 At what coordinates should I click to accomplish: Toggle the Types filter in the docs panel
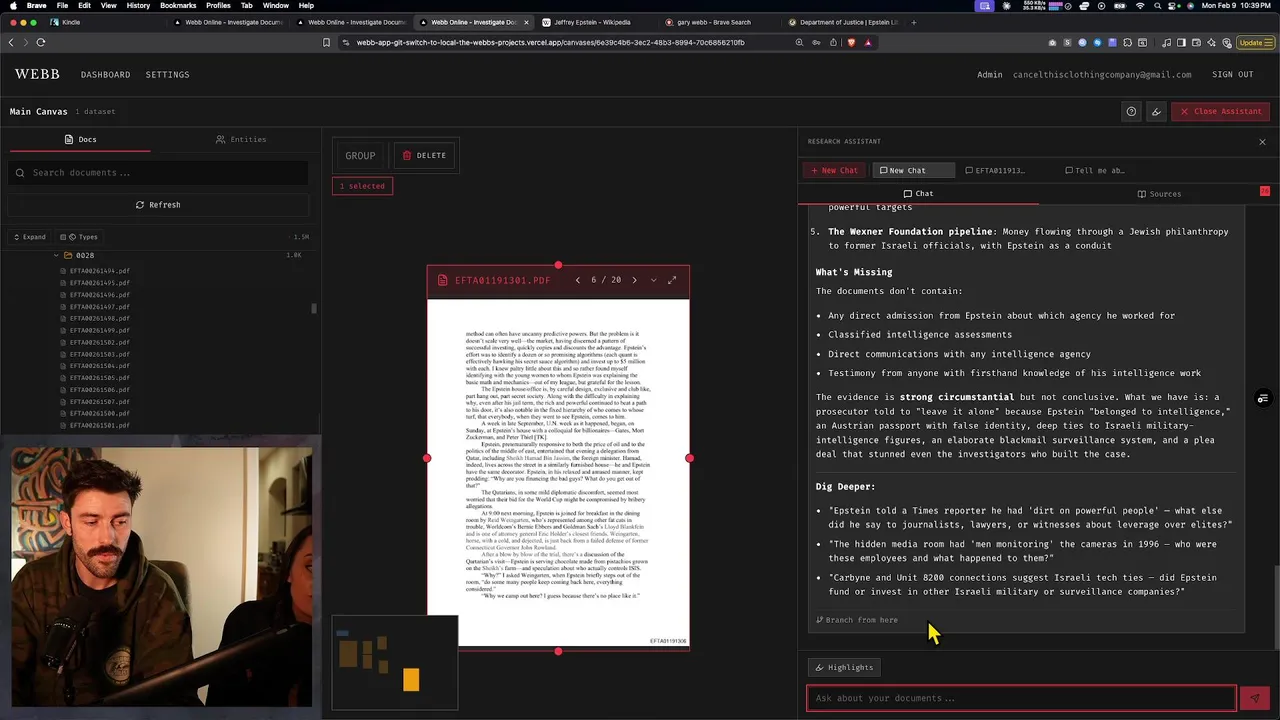point(79,237)
